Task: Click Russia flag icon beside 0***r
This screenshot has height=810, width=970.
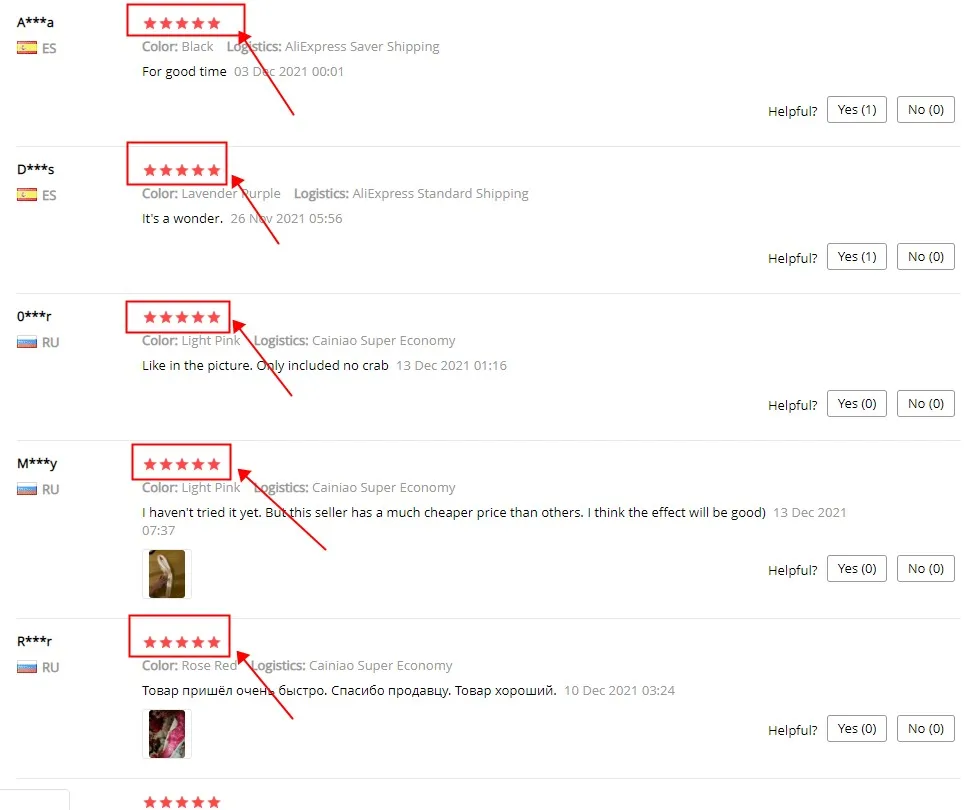Action: coord(27,342)
